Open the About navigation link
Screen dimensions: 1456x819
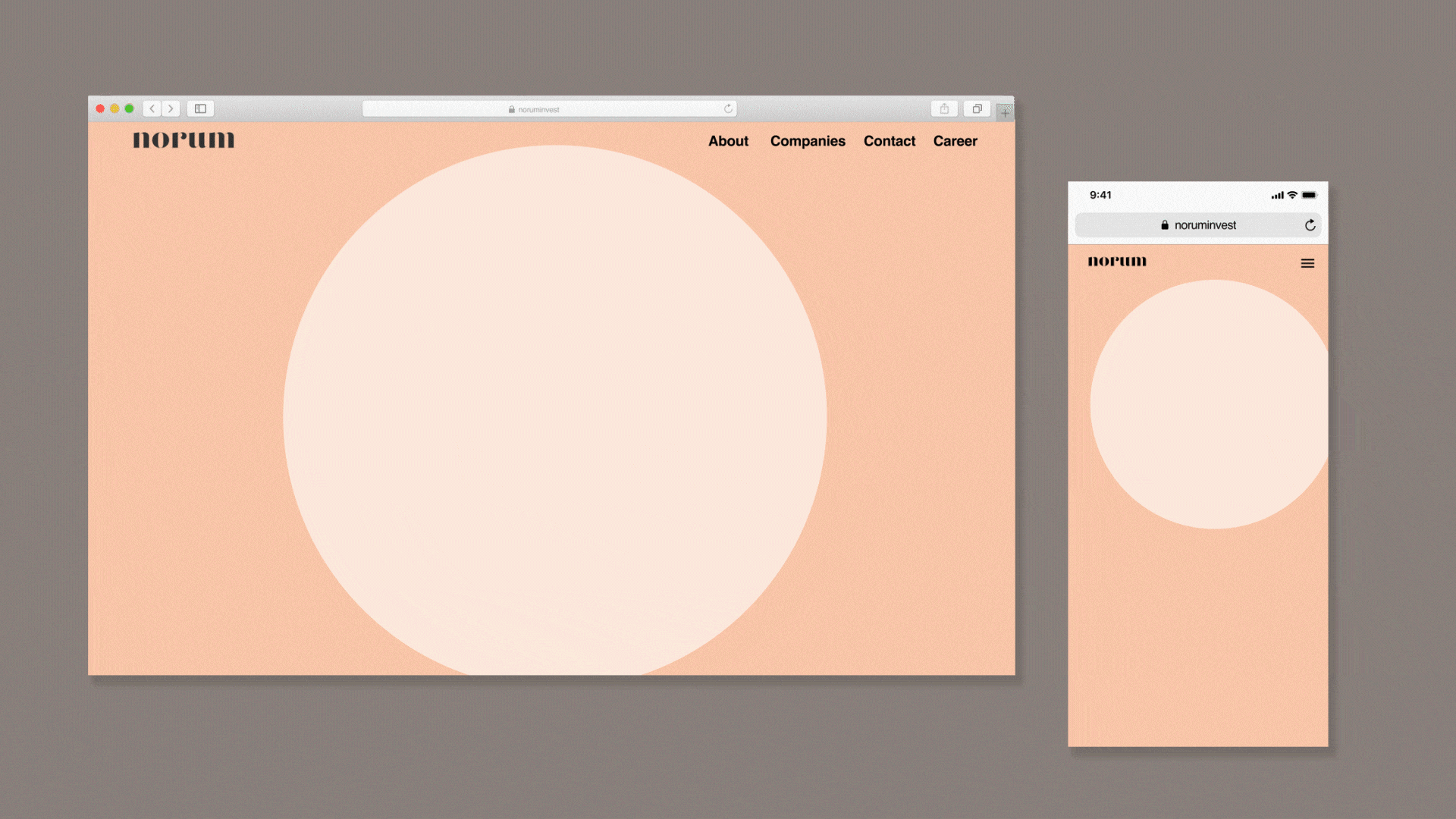pyautogui.click(x=728, y=141)
